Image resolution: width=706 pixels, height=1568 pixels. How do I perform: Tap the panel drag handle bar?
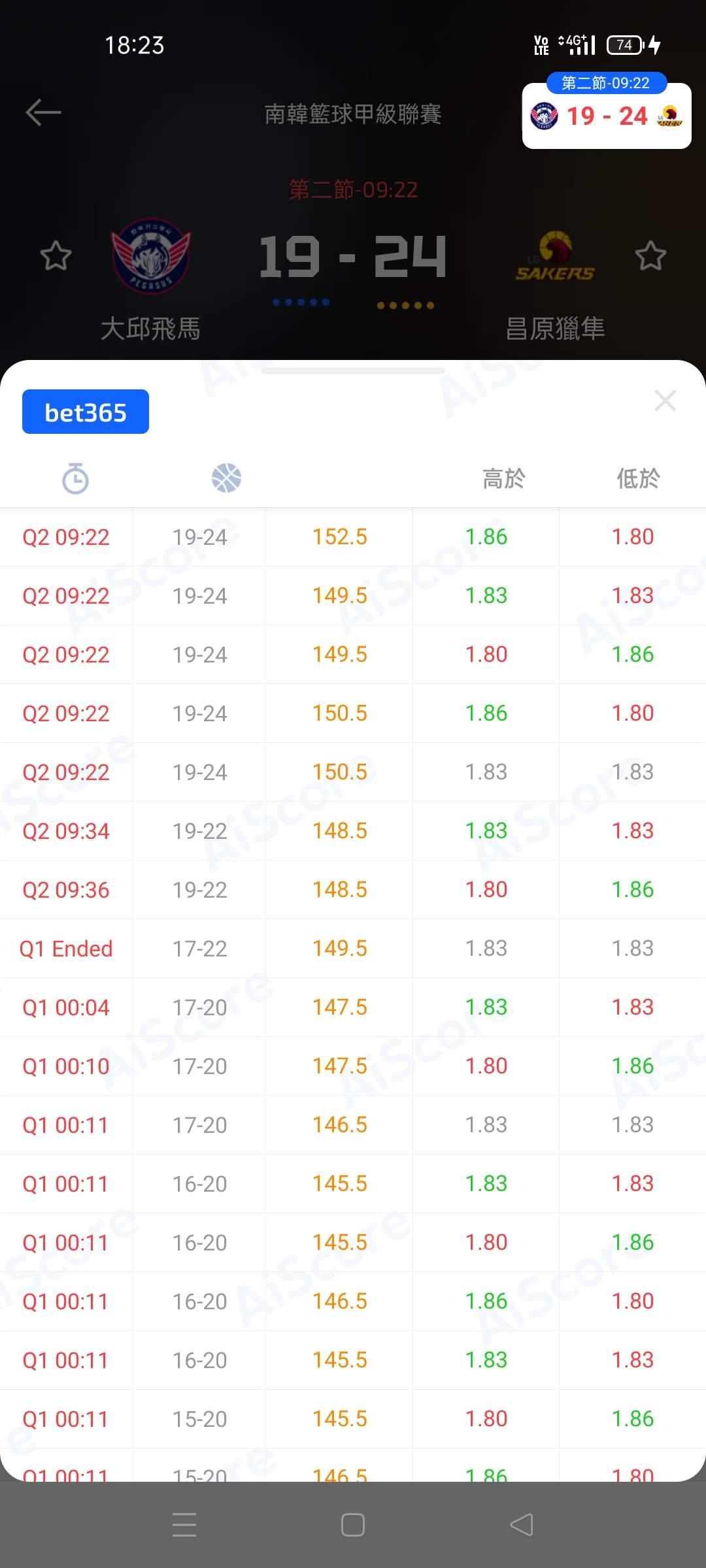[x=353, y=371]
